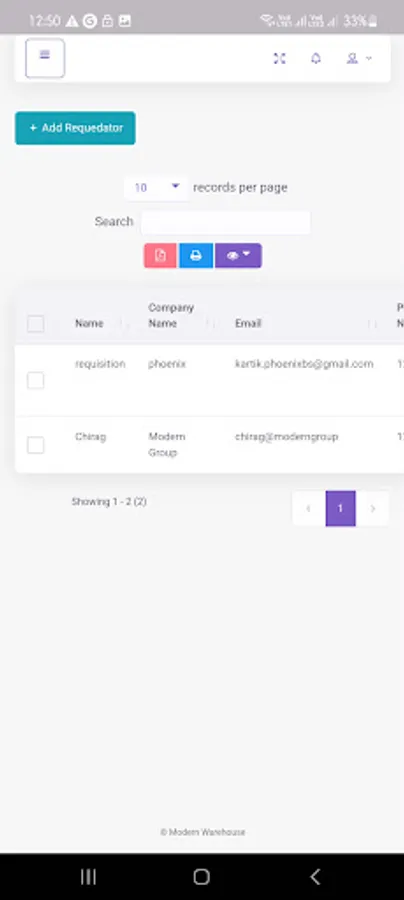Click Add Requedator button

pos(75,128)
